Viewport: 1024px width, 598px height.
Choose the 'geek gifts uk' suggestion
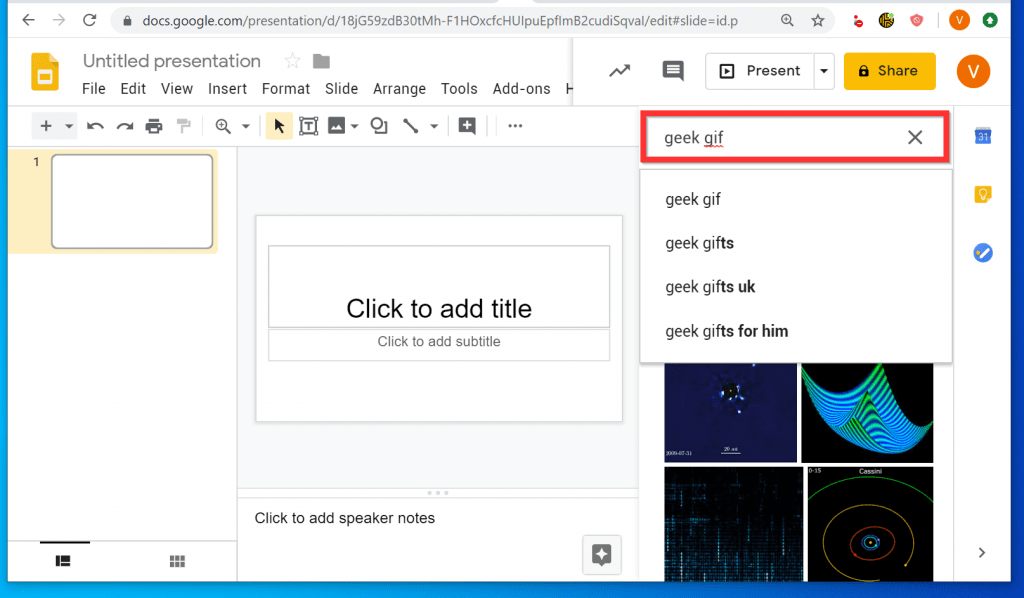710,287
